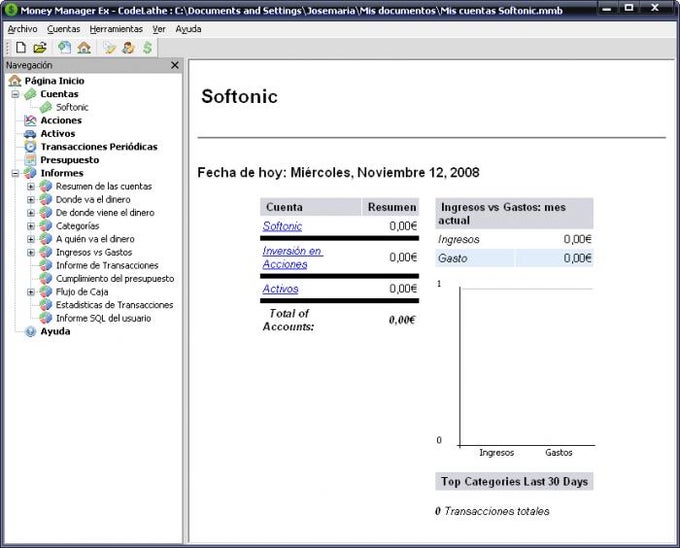
Task: Open the Herramientas menu
Action: click(x=116, y=29)
